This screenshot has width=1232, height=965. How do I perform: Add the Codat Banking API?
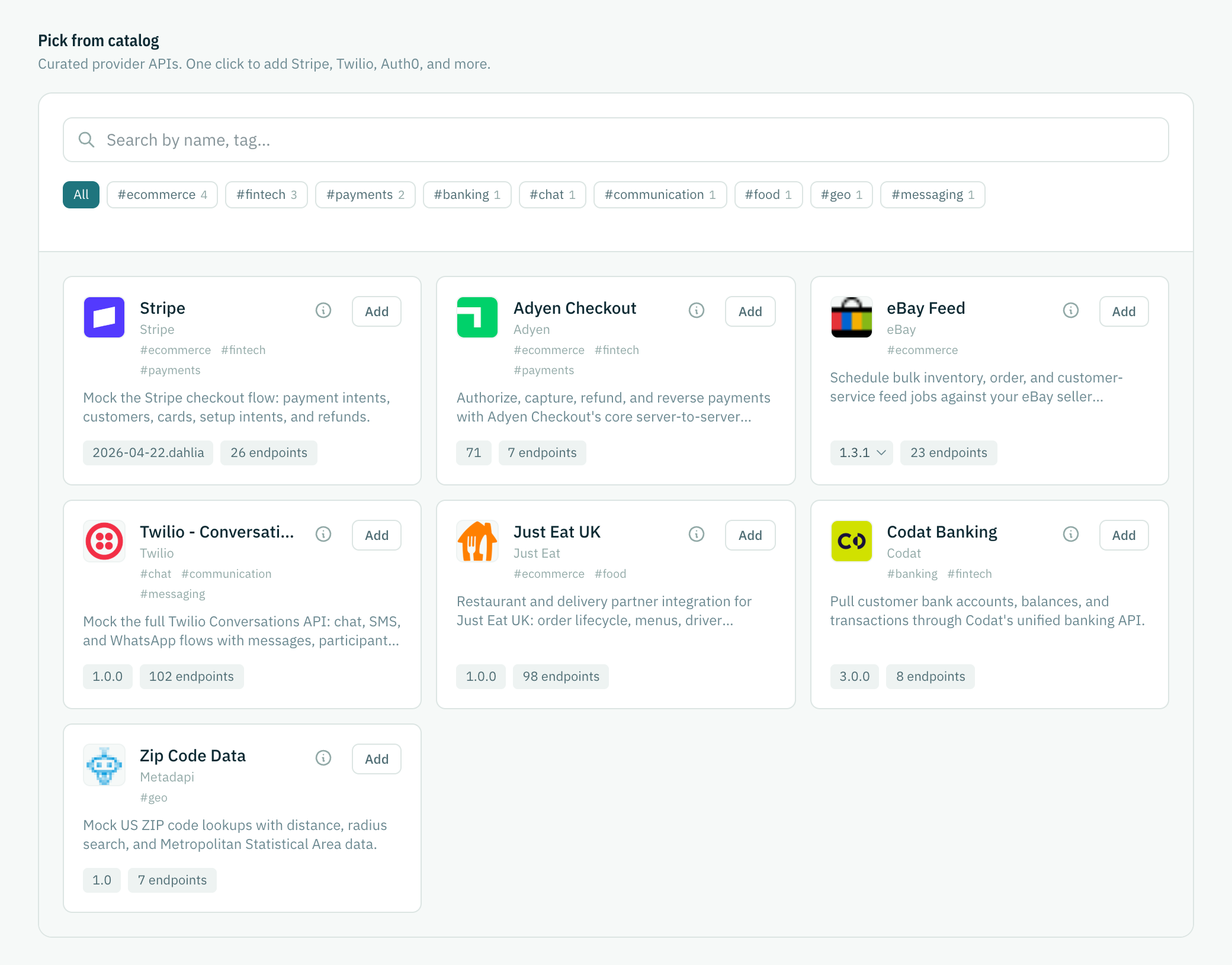pyautogui.click(x=1124, y=535)
